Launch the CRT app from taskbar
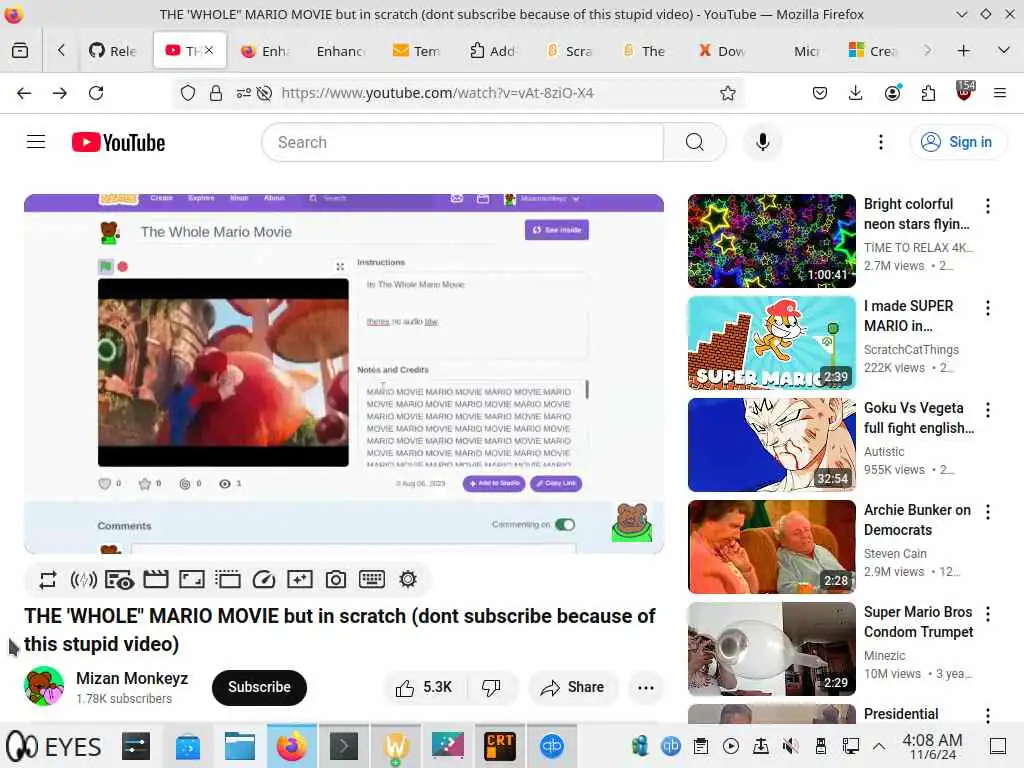 point(500,746)
